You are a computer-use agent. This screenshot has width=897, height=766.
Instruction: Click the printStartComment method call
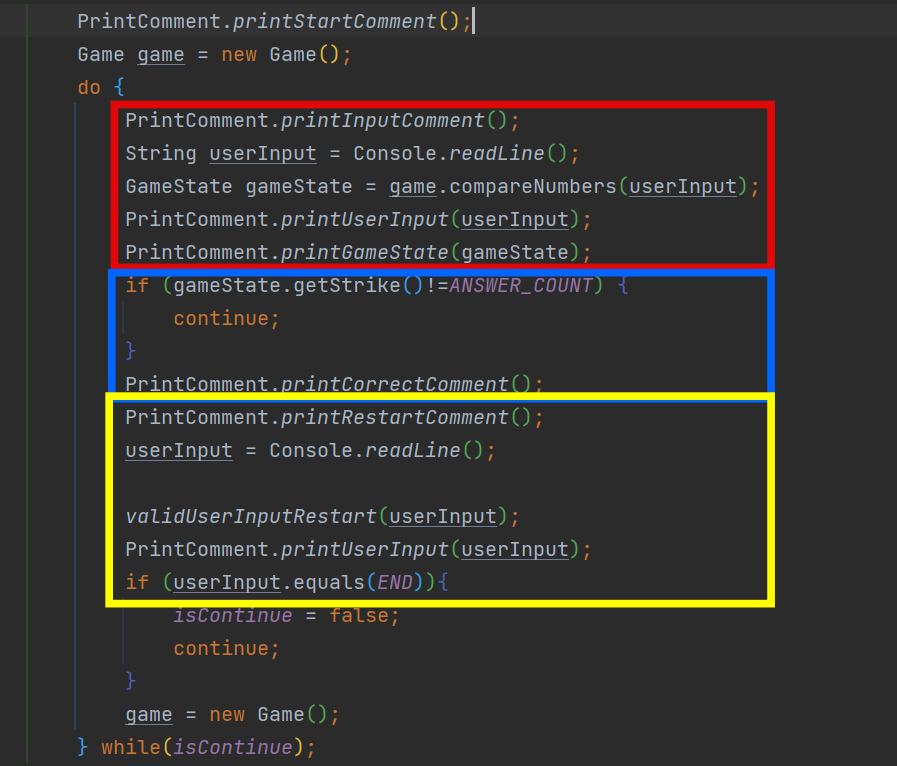334,22
